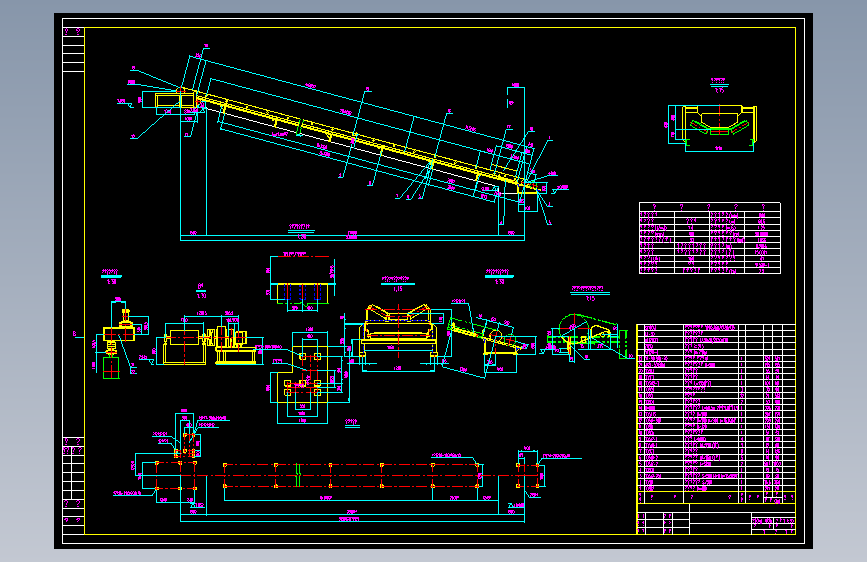This screenshot has height=562, width=867.
Task: Select the revision block in upper-left margin
Action: coord(74,50)
